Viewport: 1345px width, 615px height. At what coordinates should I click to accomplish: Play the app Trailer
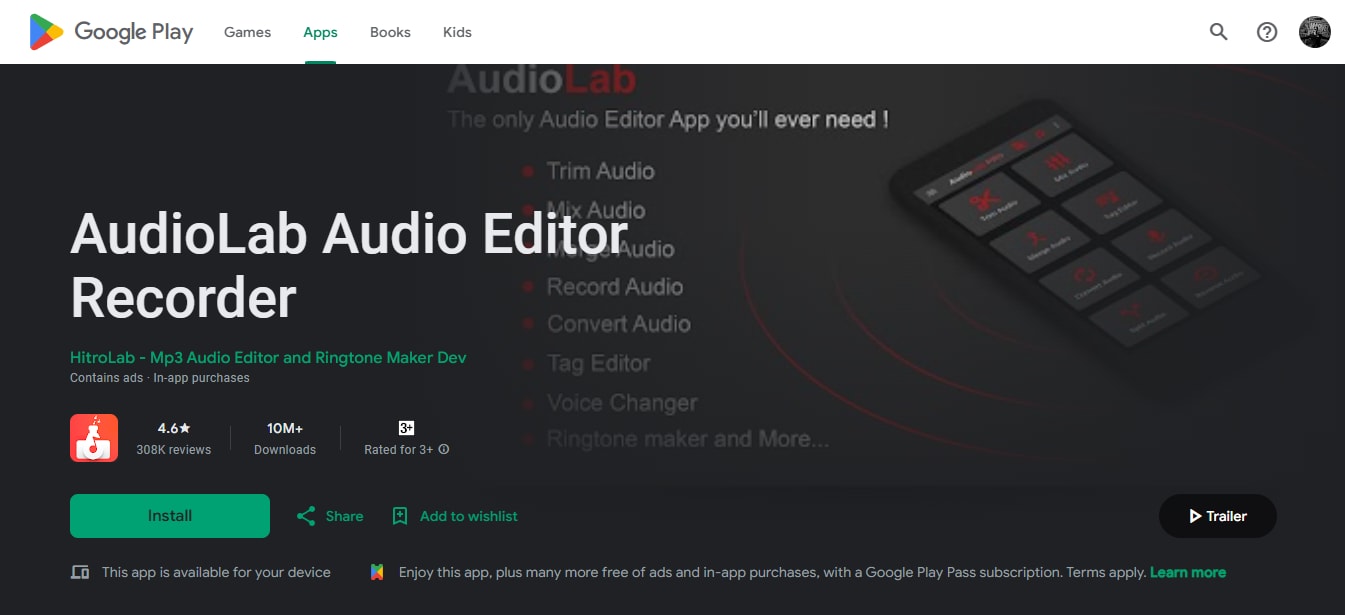[x=1218, y=516]
